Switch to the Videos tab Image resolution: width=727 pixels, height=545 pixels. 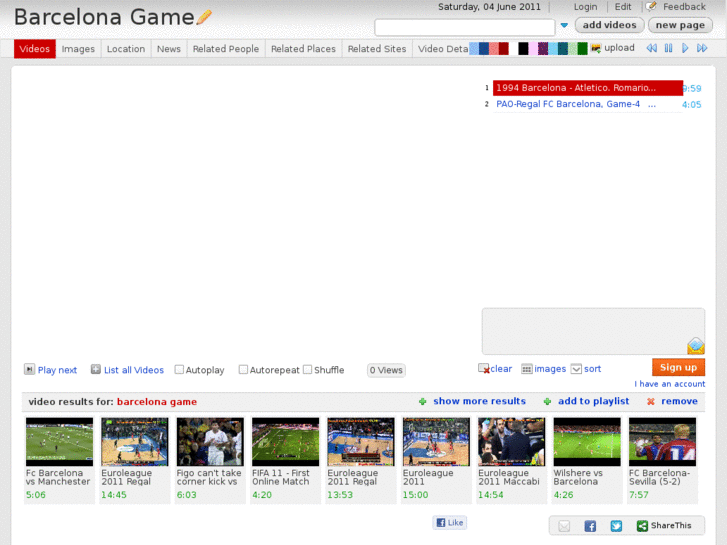pos(35,49)
